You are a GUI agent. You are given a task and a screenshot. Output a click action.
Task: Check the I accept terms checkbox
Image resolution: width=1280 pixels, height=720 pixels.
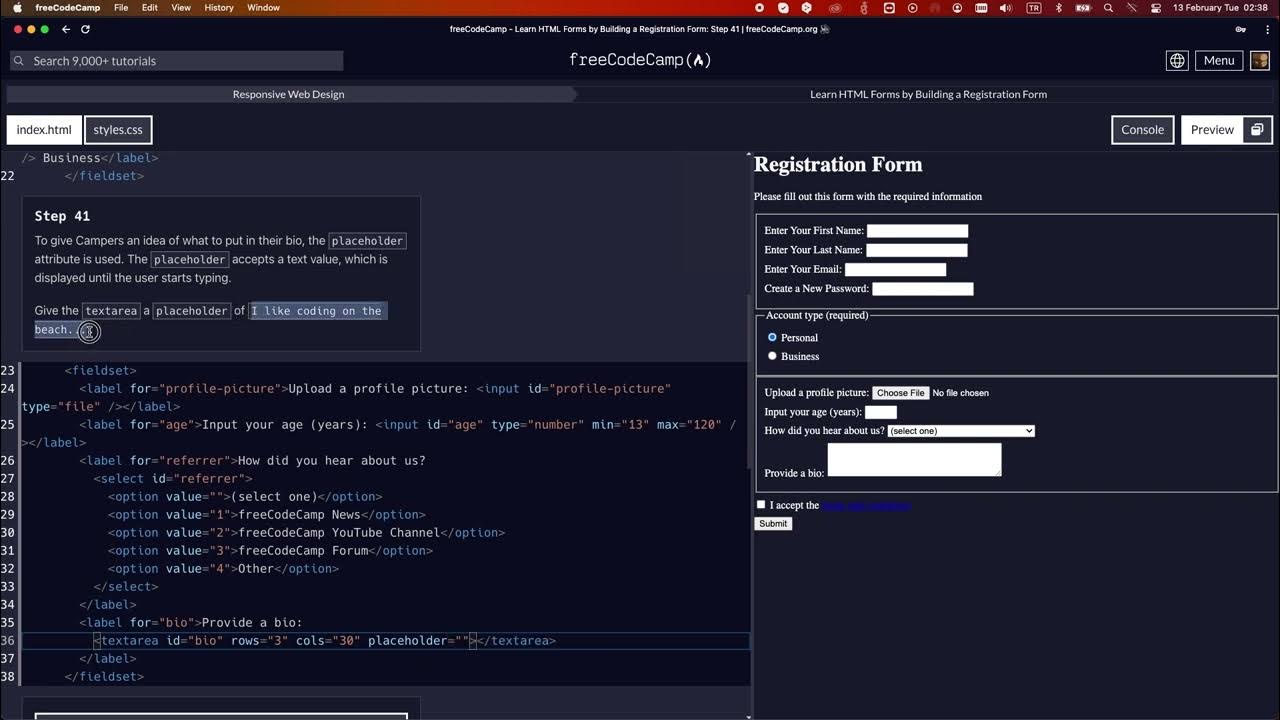point(761,505)
